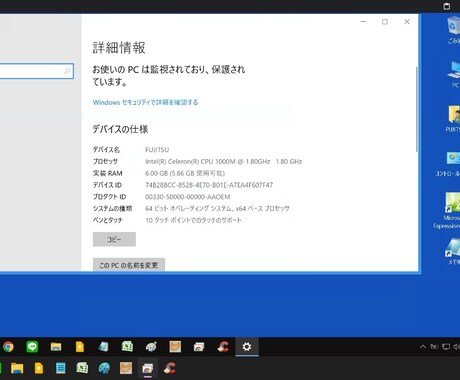The image size is (460, 380).
Task: Open the photo stack icon in upper taskbar
Action: click(x=199, y=347)
